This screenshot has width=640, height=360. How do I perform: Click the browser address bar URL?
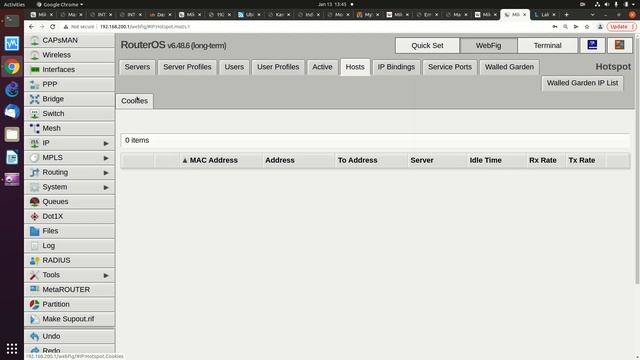pyautogui.click(x=145, y=27)
